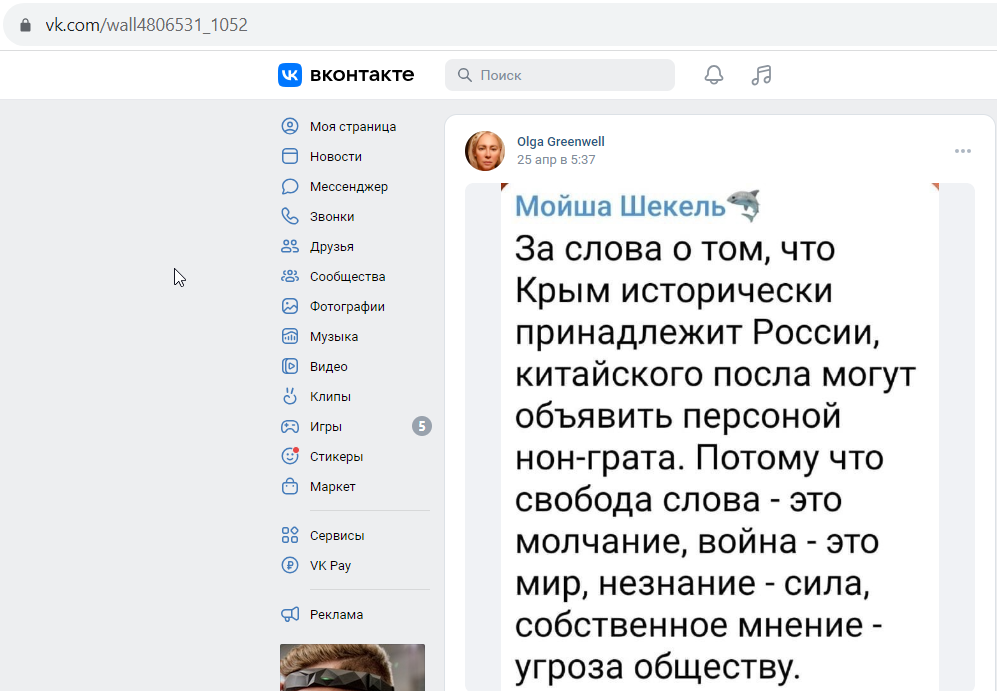
Task: Click the Клипы hand icon
Action: [x=290, y=396]
